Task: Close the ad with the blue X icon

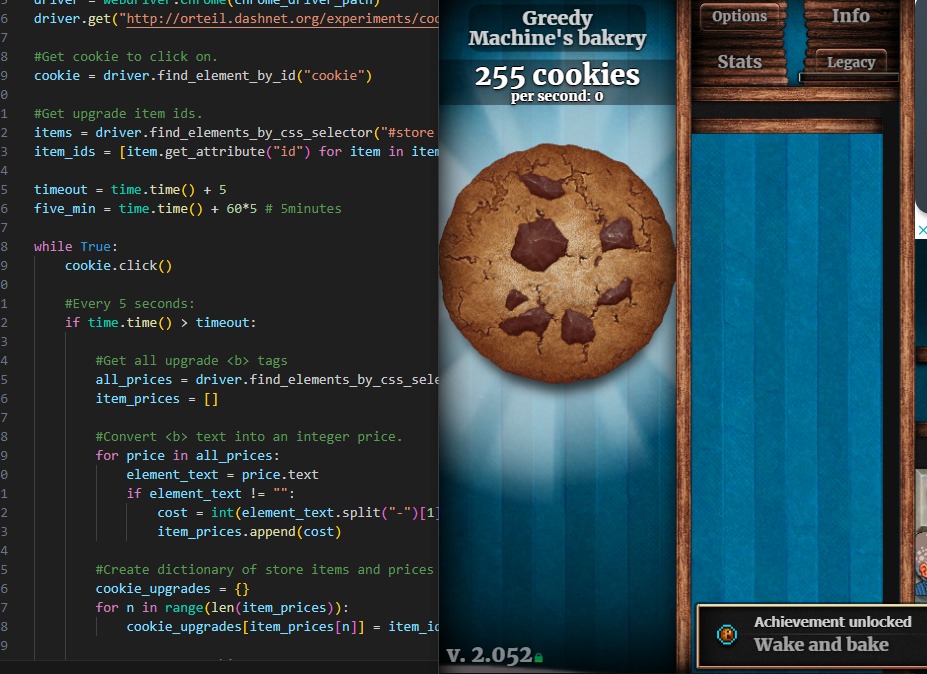Action: (x=921, y=231)
